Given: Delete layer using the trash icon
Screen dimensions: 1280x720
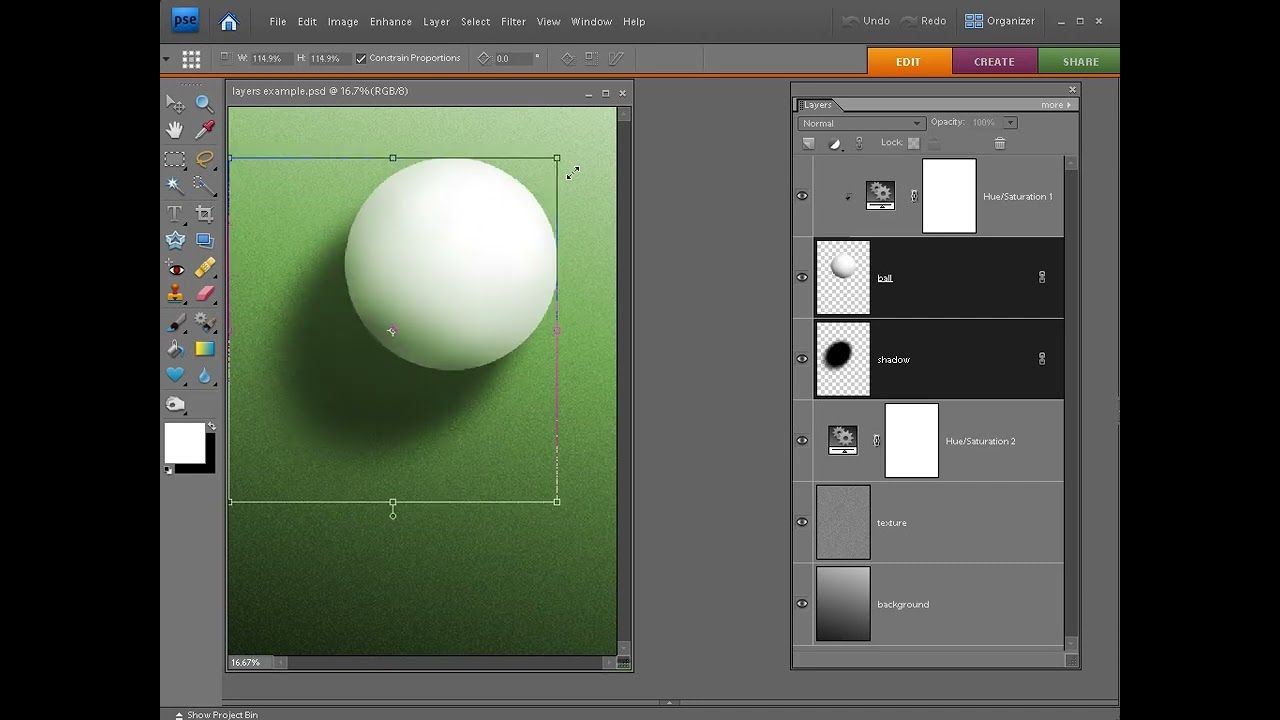Looking at the screenshot, I should pos(999,143).
